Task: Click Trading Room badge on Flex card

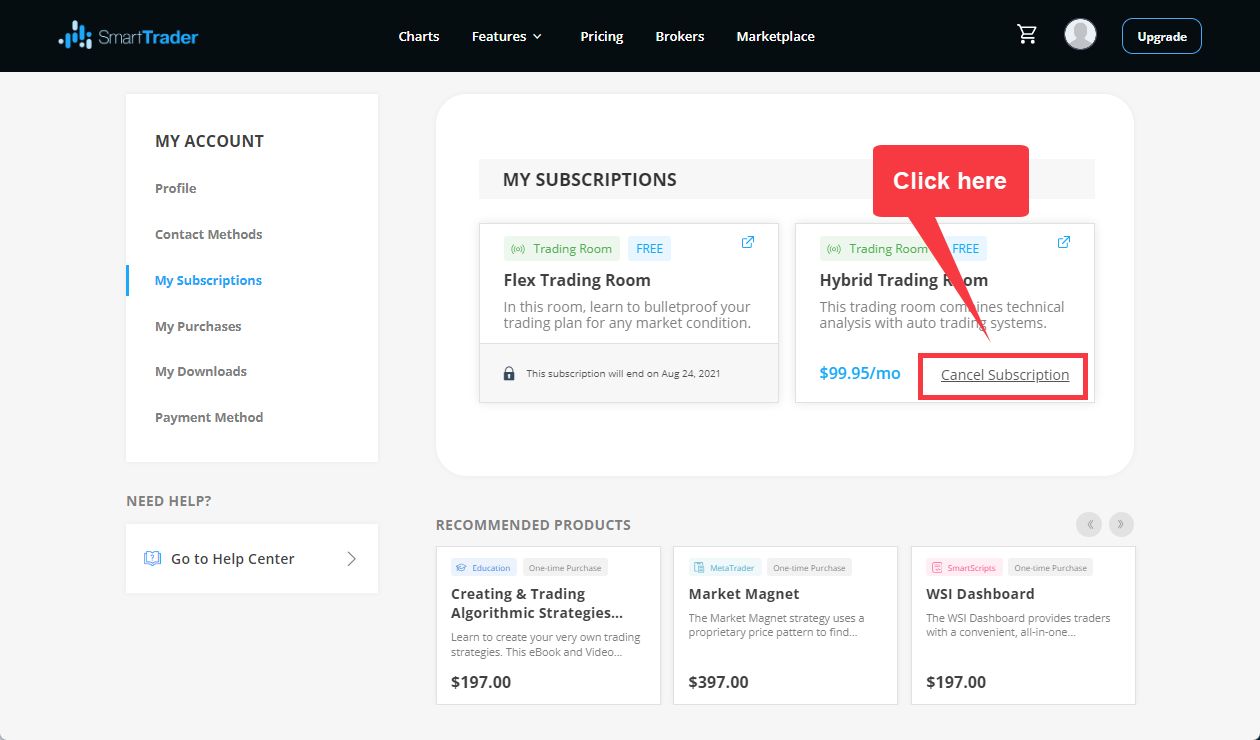Action: pyautogui.click(x=562, y=249)
